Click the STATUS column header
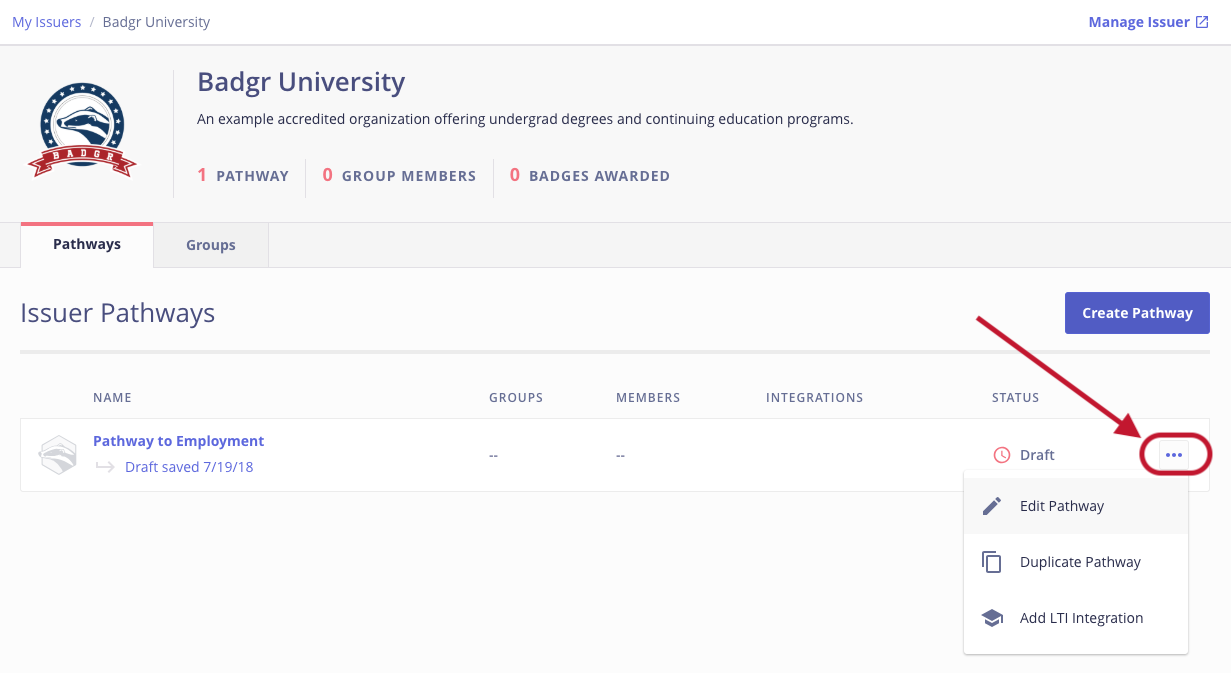Screen dimensions: 1231x673 (x=1016, y=398)
